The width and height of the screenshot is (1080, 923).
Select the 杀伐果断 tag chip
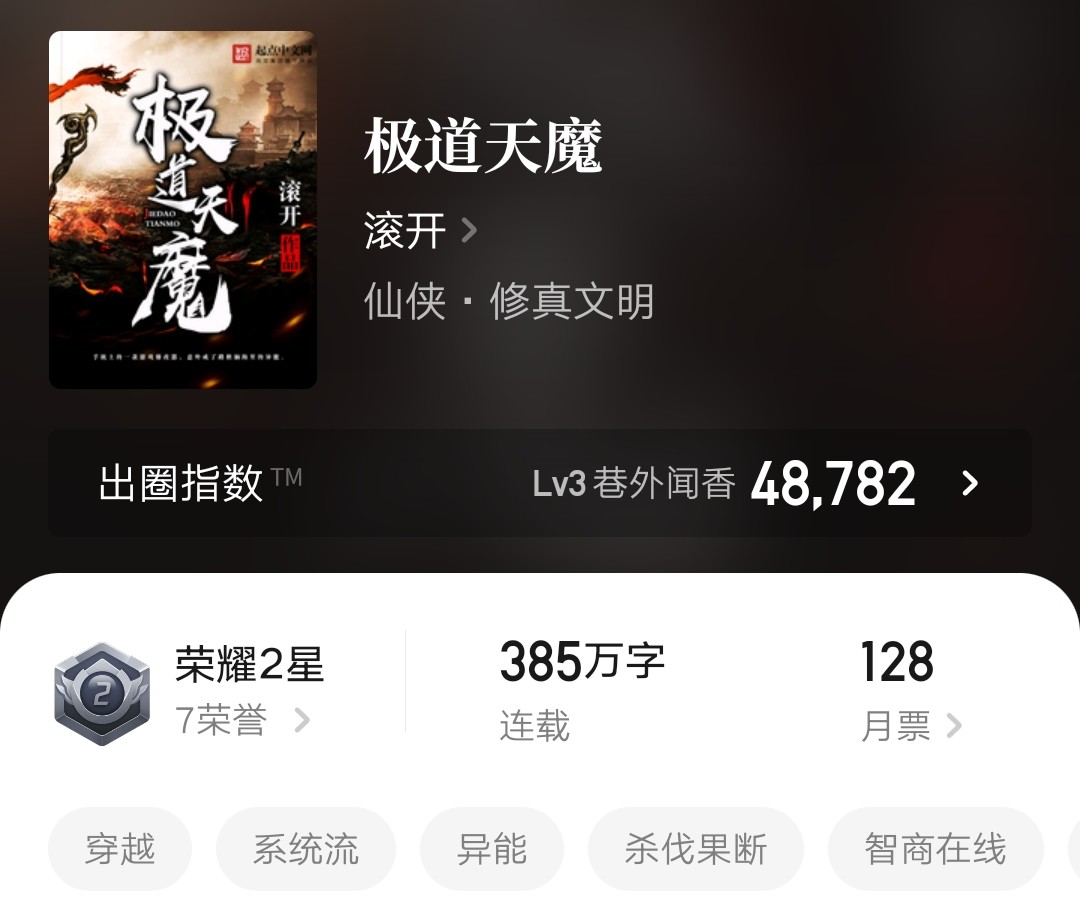click(696, 849)
